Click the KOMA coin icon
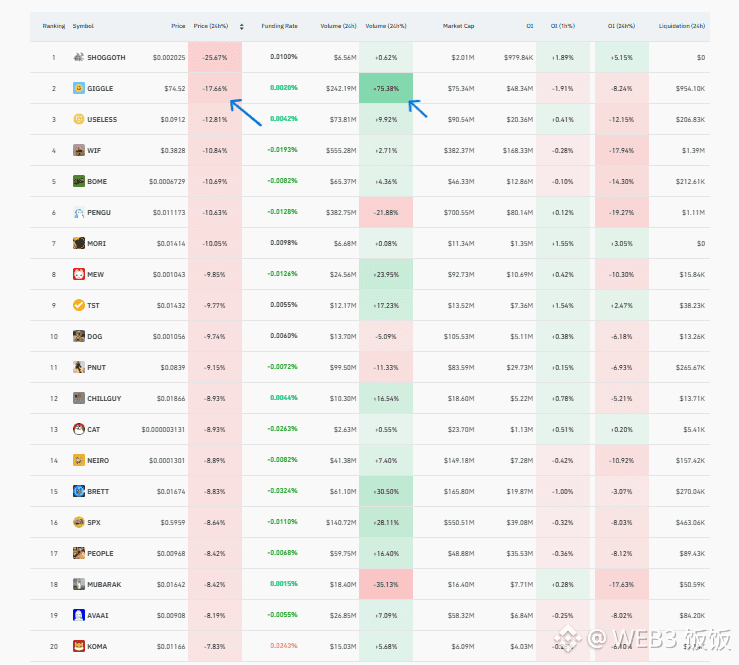The width and height of the screenshot is (739, 665). [79, 646]
